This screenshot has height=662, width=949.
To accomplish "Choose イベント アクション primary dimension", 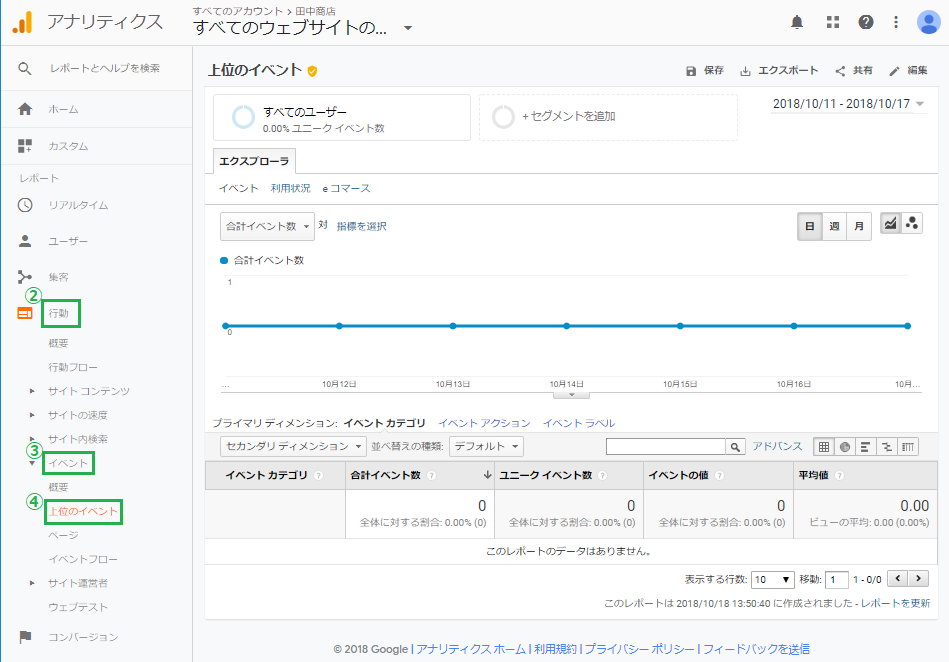I will point(484,423).
